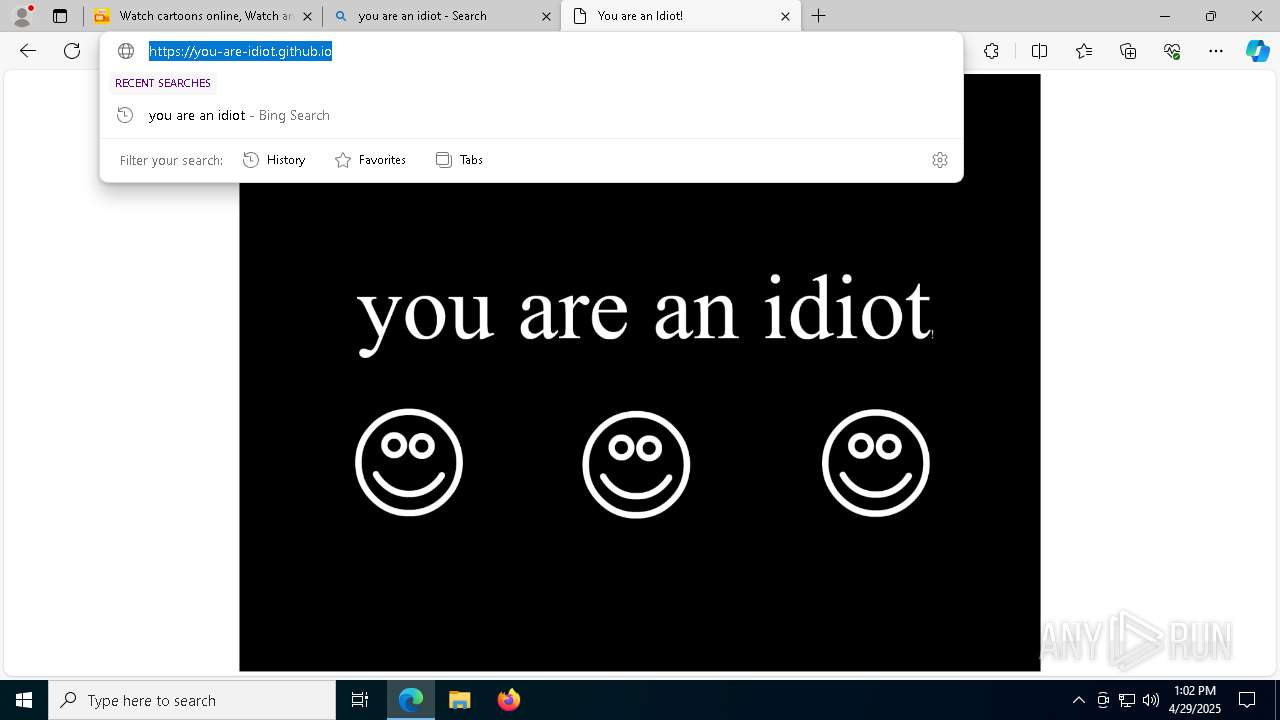Screen dimensions: 1280x720
Task: Click the left smiley face
Action: [409, 462]
